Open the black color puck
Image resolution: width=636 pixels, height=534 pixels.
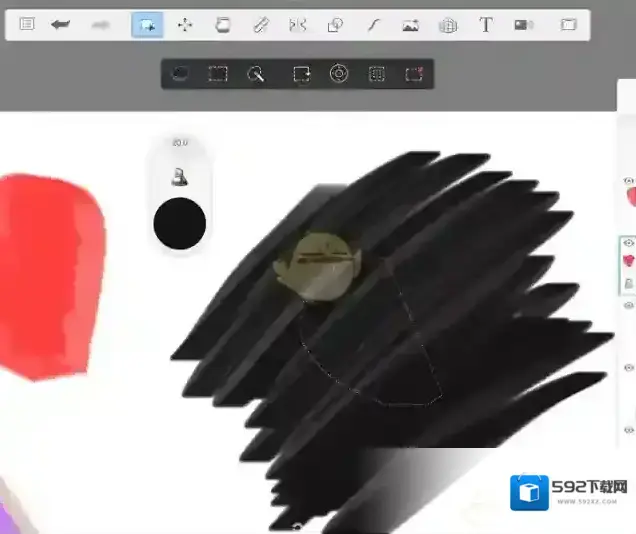[180, 223]
